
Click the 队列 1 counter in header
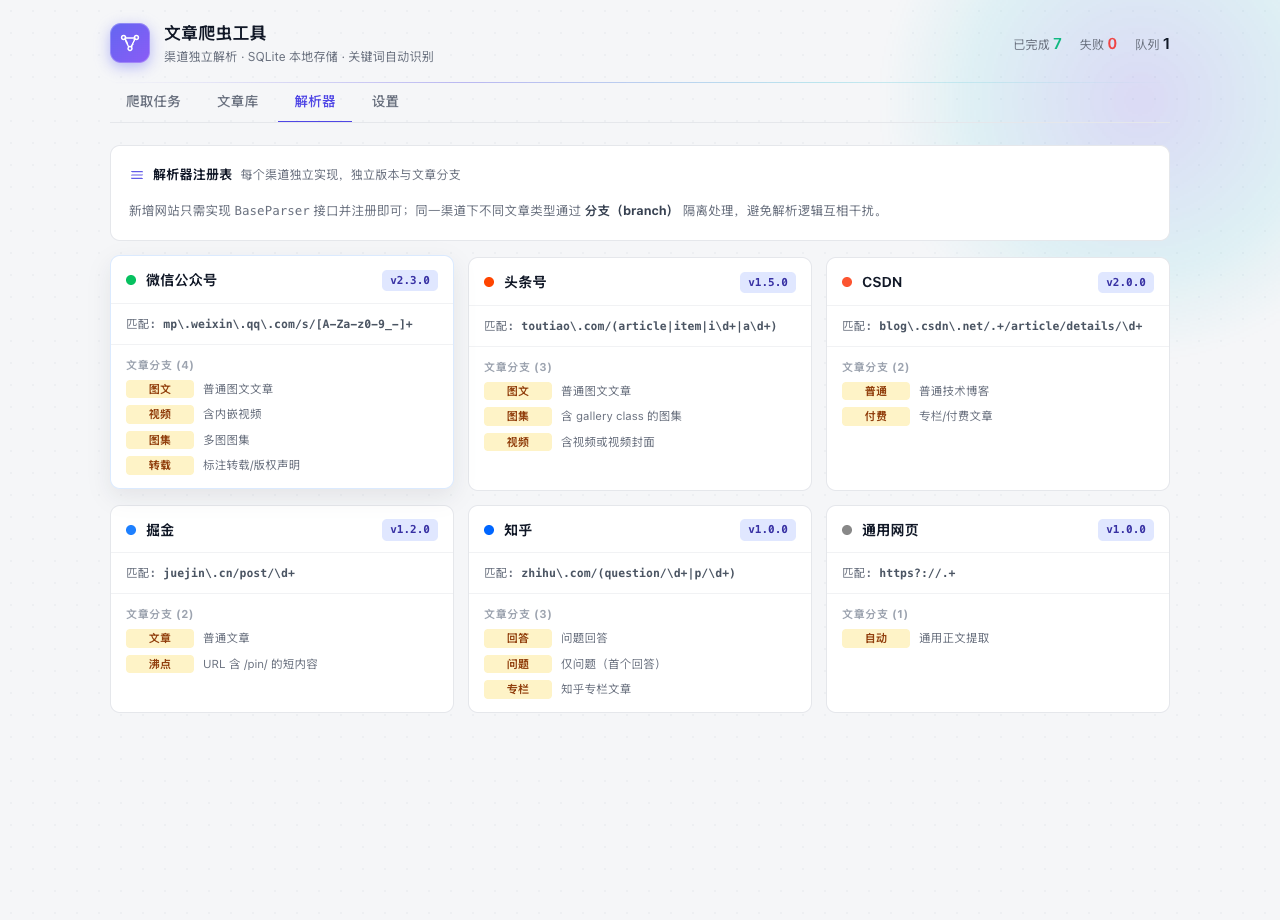pyautogui.click(x=1153, y=44)
